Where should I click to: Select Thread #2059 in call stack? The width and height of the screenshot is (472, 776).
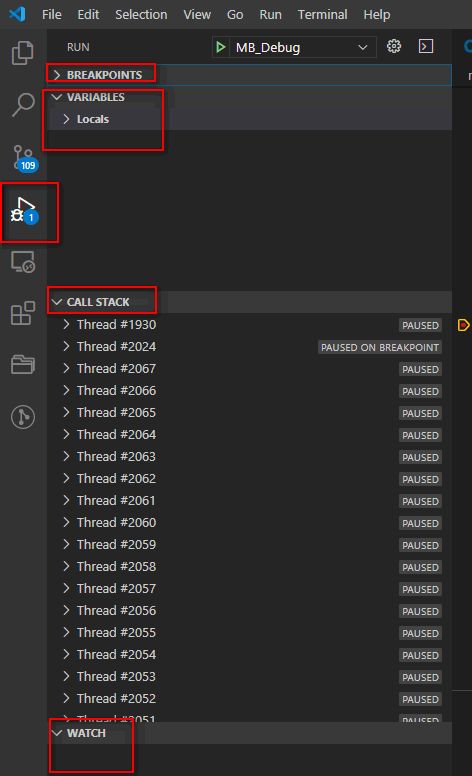point(249,544)
